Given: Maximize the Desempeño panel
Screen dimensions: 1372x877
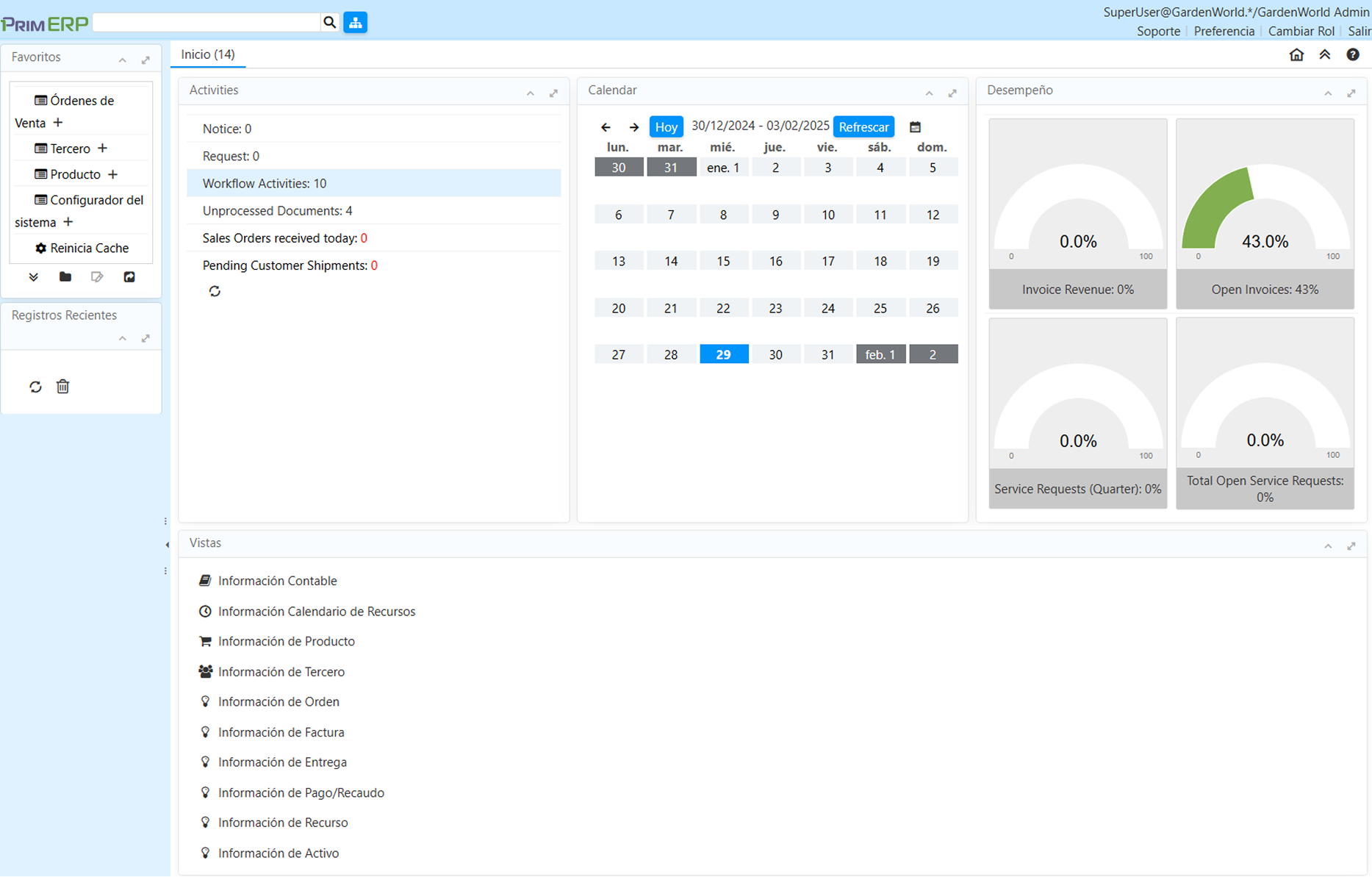Looking at the screenshot, I should 1351,93.
